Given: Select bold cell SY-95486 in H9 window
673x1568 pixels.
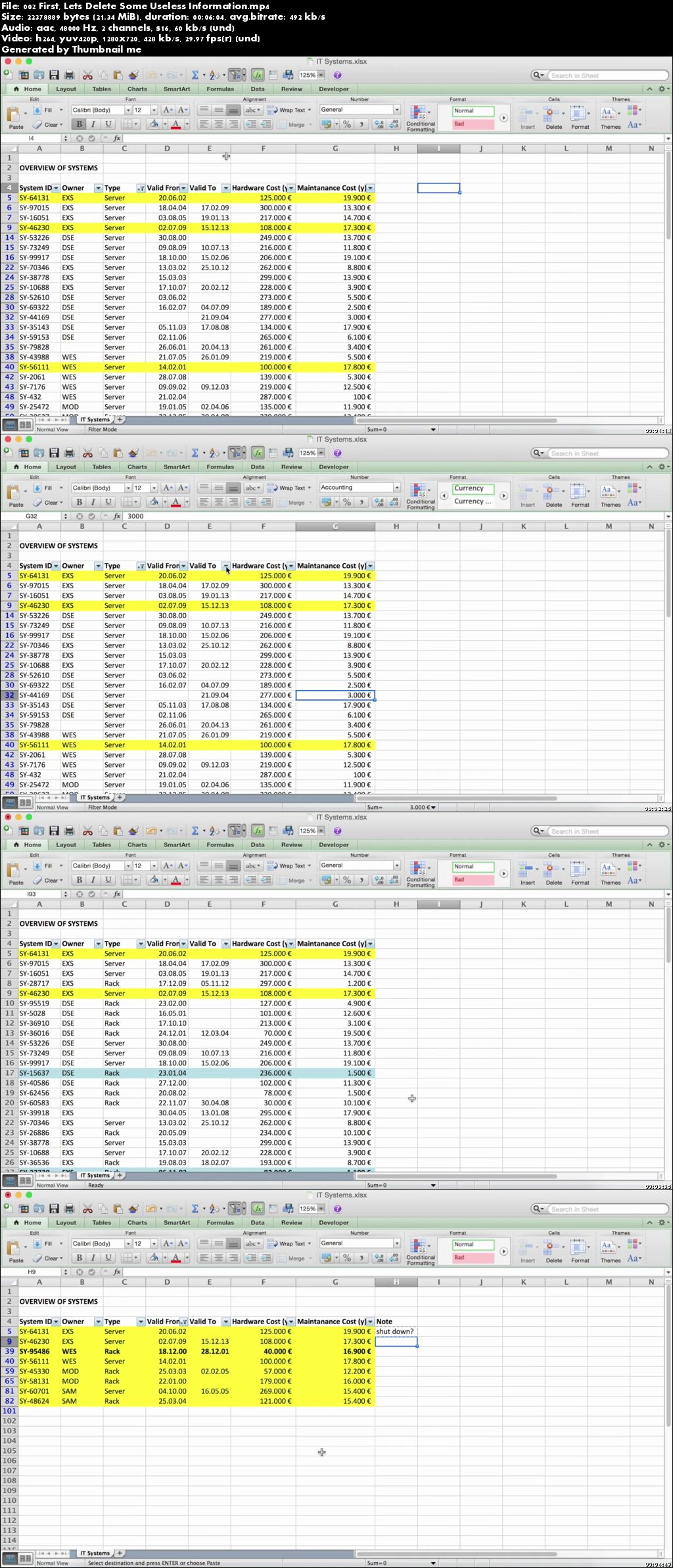Looking at the screenshot, I should (x=39, y=1351).
